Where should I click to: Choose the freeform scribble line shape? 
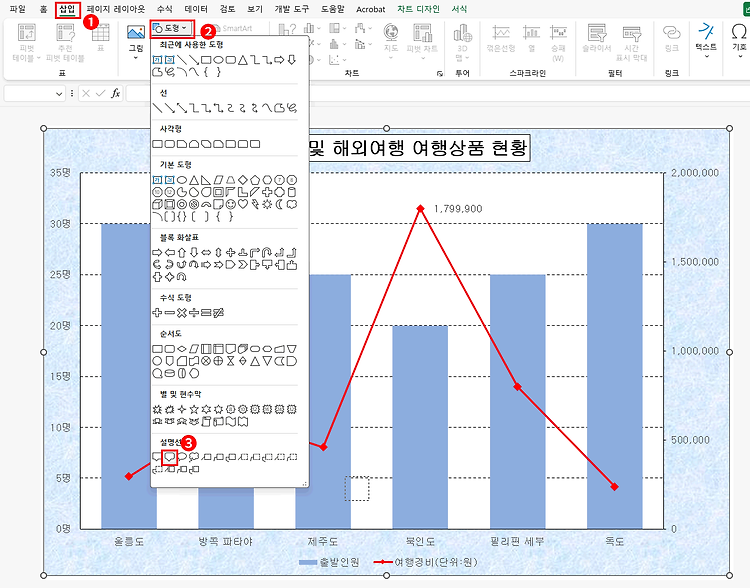[x=292, y=108]
